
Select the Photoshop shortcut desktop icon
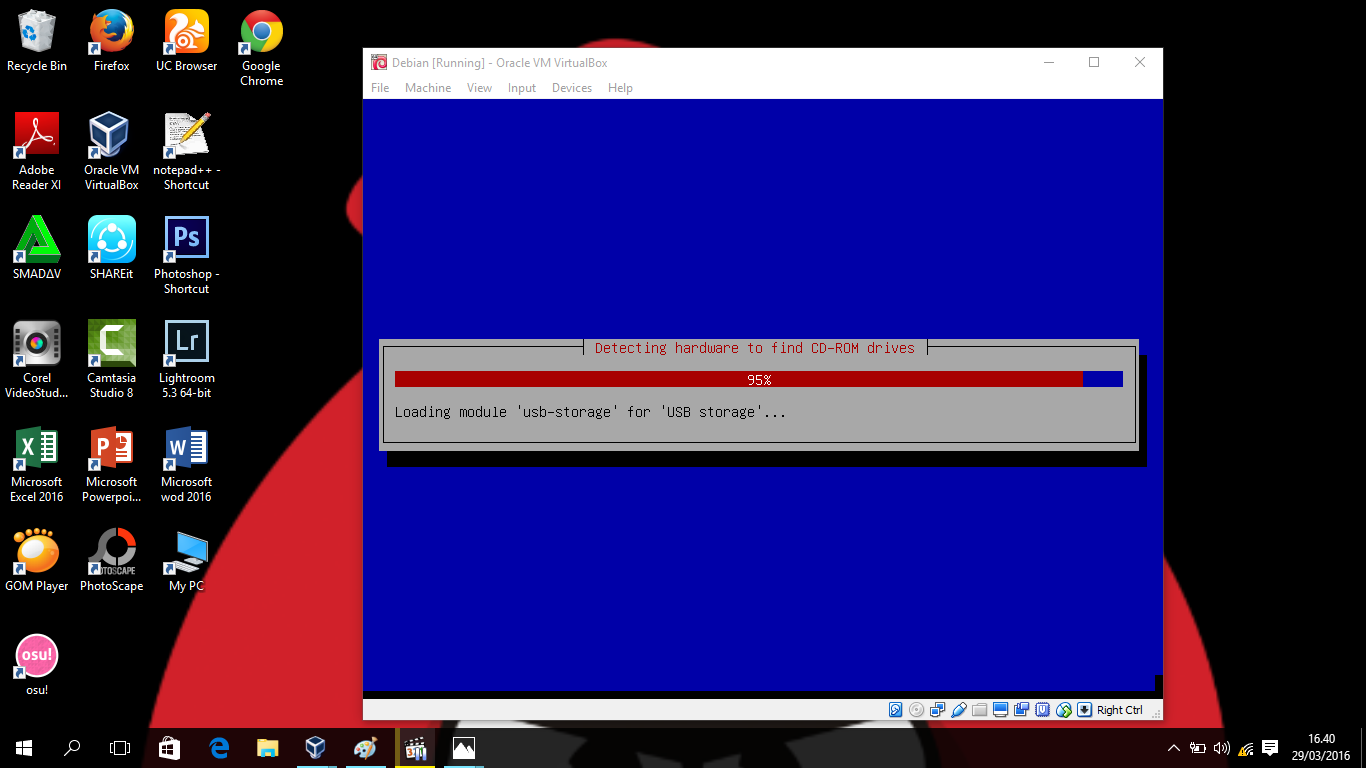pos(187,256)
